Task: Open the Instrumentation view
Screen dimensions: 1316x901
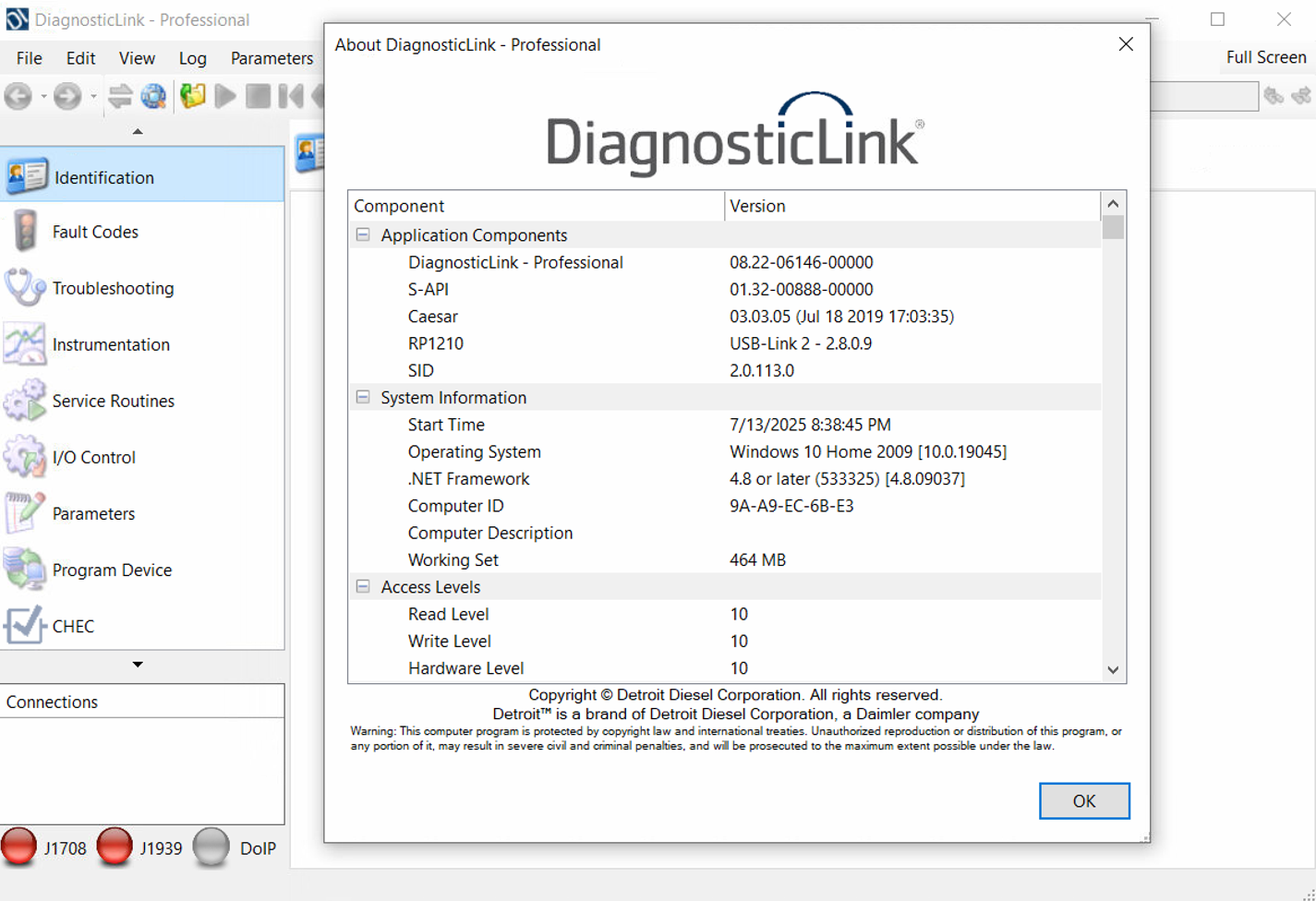Action: (x=111, y=344)
